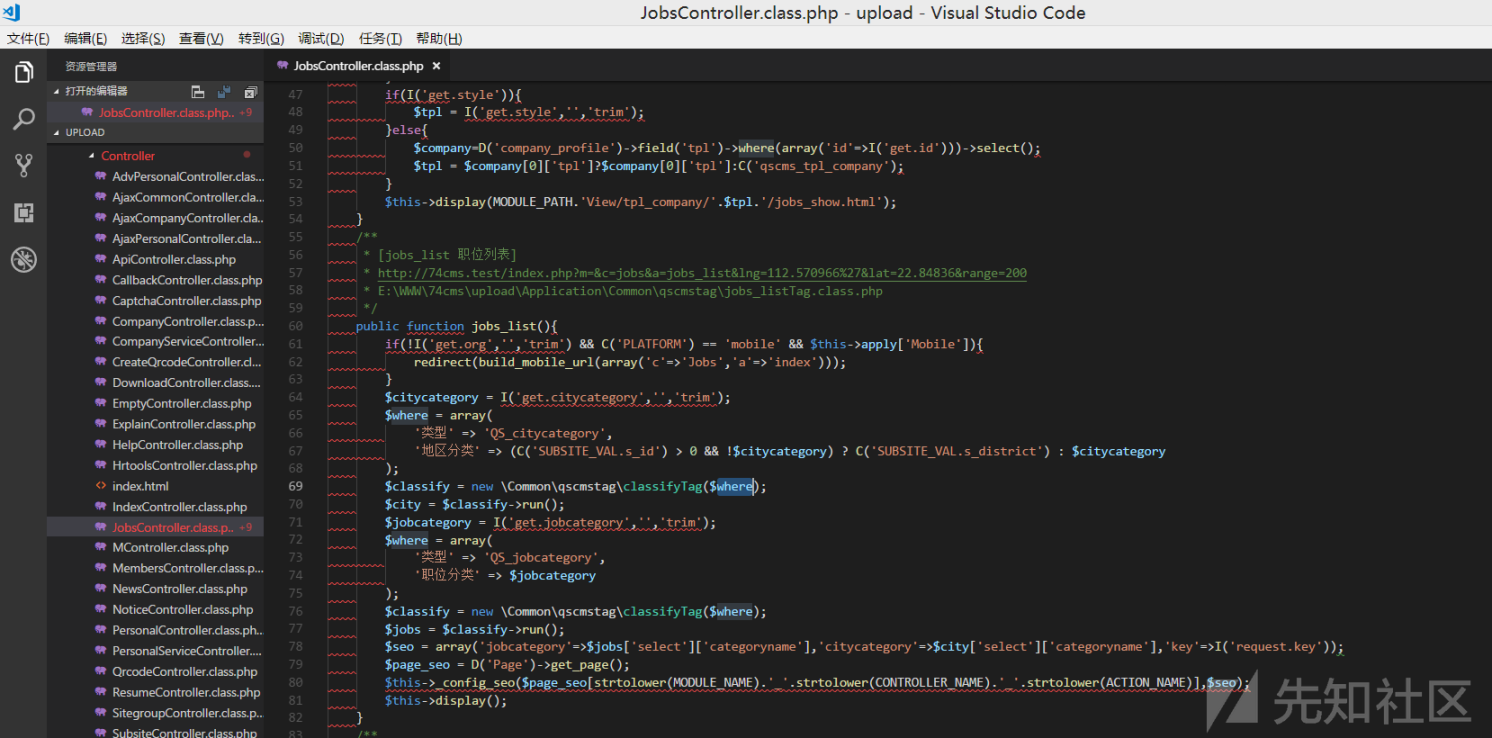Close the JobsController.class.php tab

pos(436,66)
